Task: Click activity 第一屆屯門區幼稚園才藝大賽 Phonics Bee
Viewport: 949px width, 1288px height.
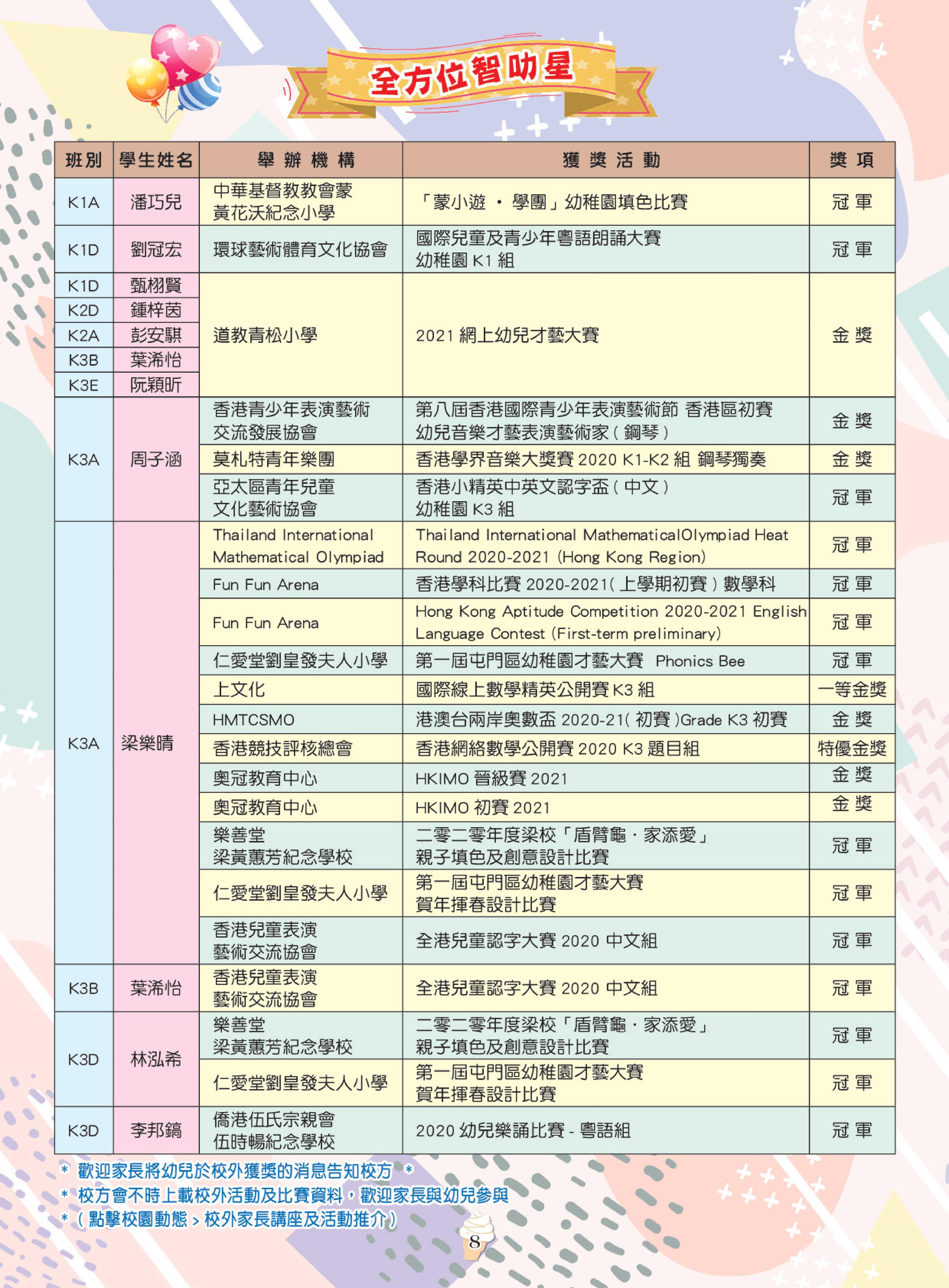Action: tap(580, 661)
